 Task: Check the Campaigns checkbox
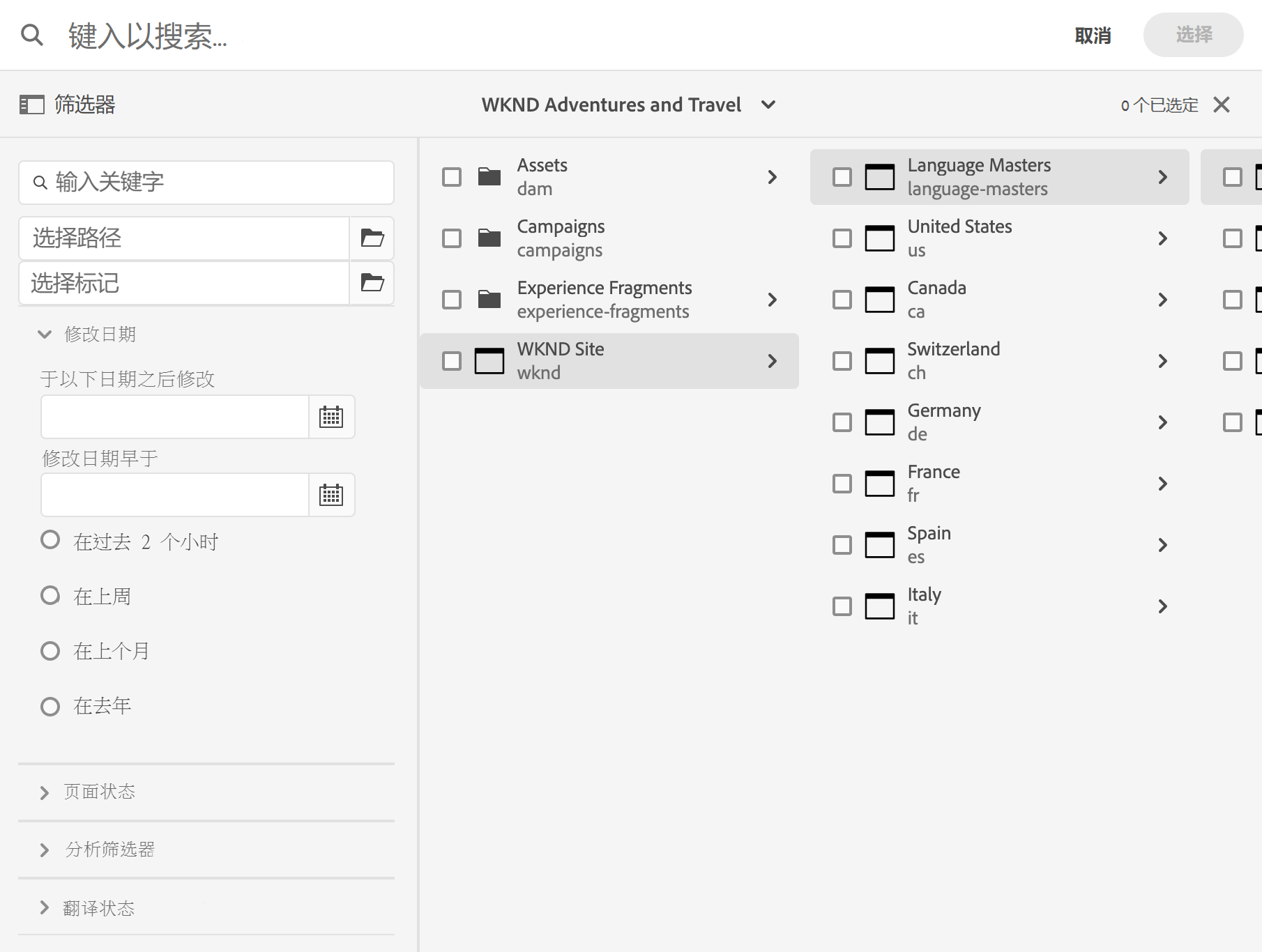[452, 238]
